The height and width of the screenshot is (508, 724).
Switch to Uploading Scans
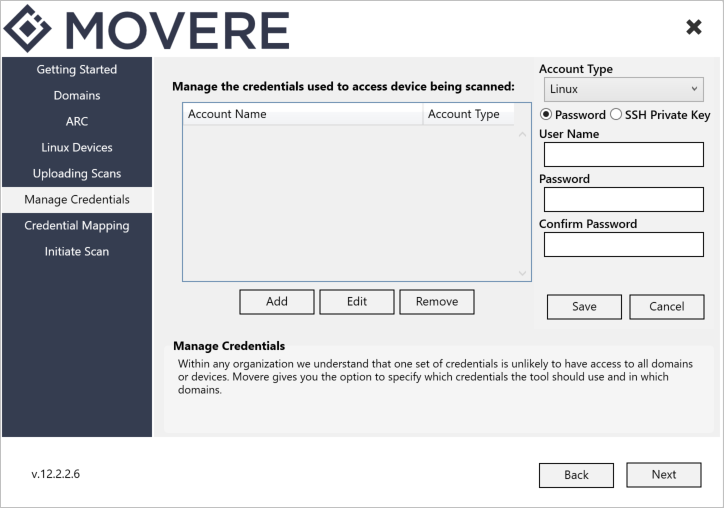click(77, 174)
